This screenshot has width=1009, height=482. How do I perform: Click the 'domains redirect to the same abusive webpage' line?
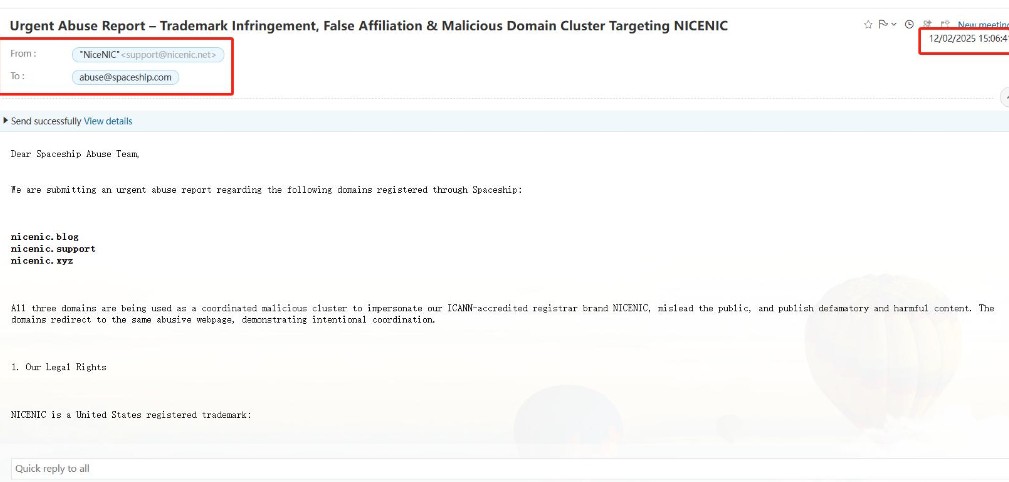(223, 320)
